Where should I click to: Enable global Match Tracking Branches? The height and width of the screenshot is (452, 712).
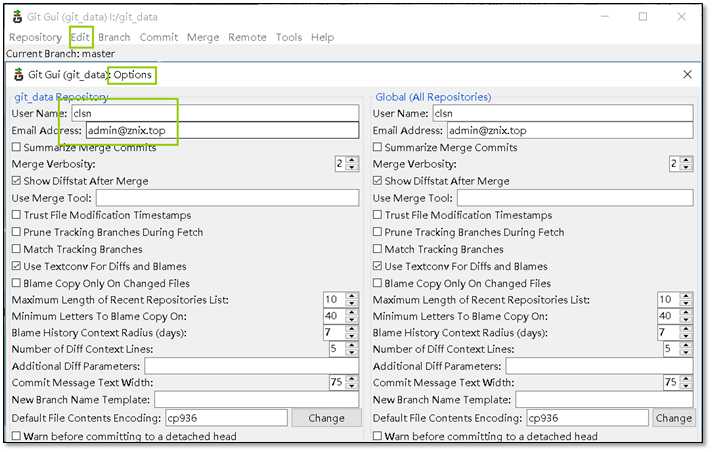(x=377, y=249)
